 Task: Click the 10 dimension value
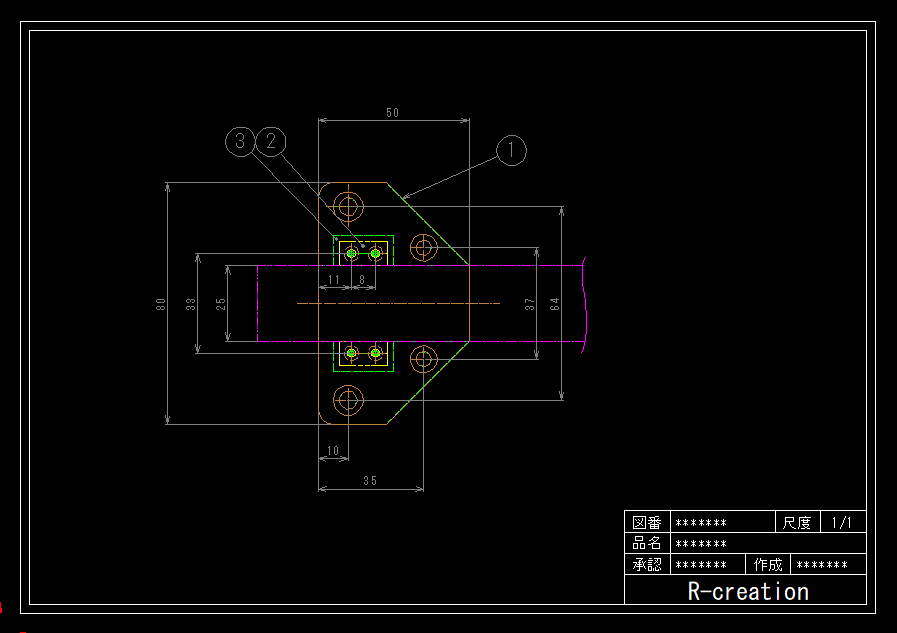pos(333,451)
